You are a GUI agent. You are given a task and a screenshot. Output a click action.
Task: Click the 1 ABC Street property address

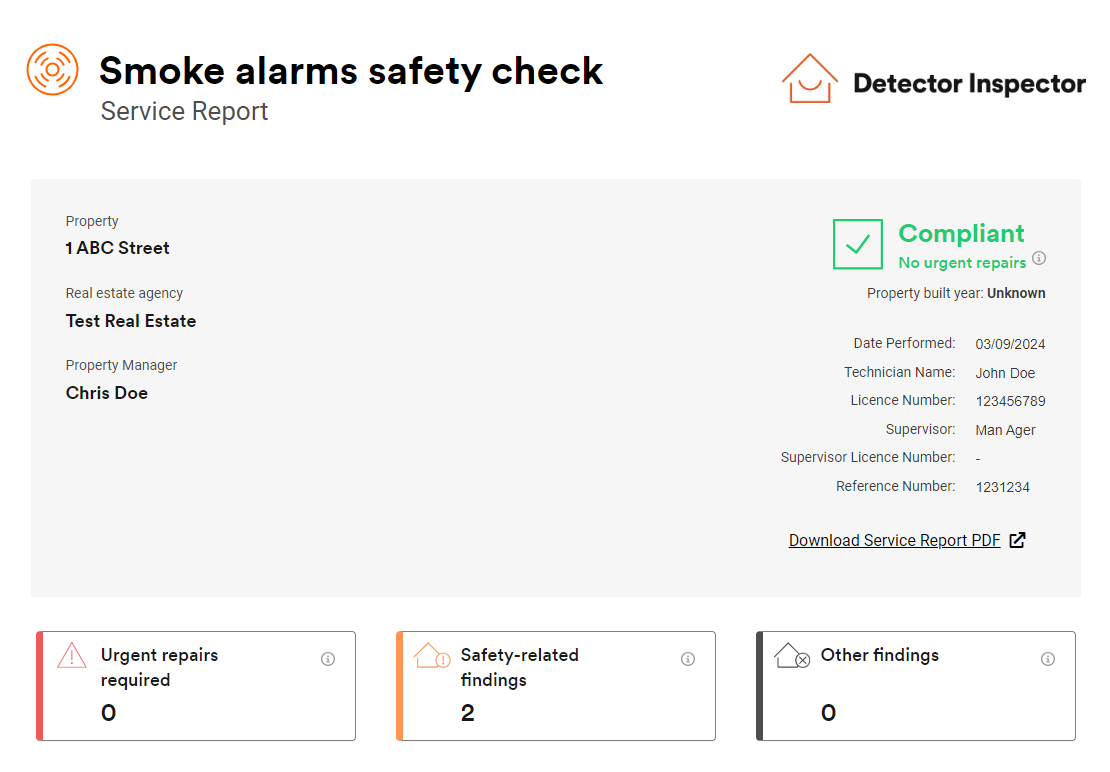(x=118, y=248)
